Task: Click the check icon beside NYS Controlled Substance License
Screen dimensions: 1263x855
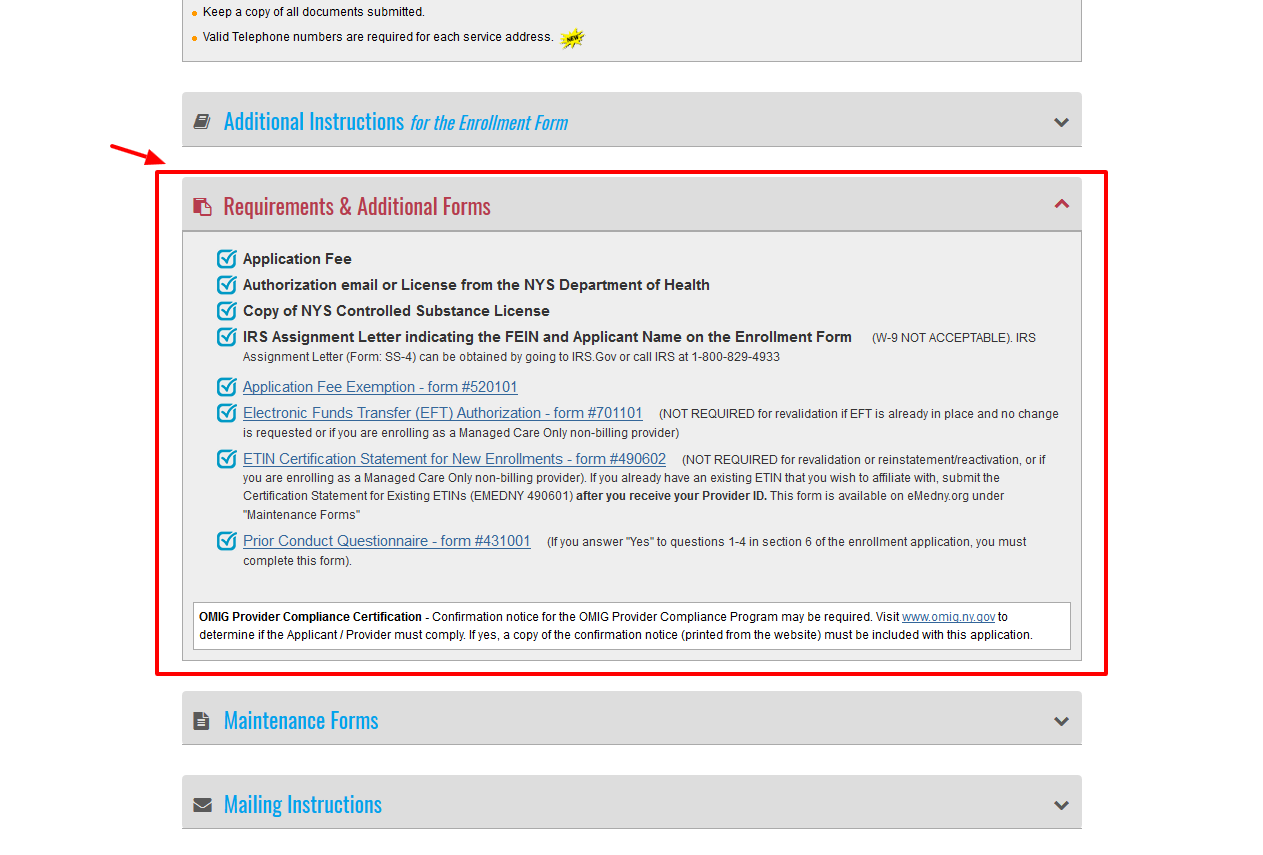Action: (227, 310)
